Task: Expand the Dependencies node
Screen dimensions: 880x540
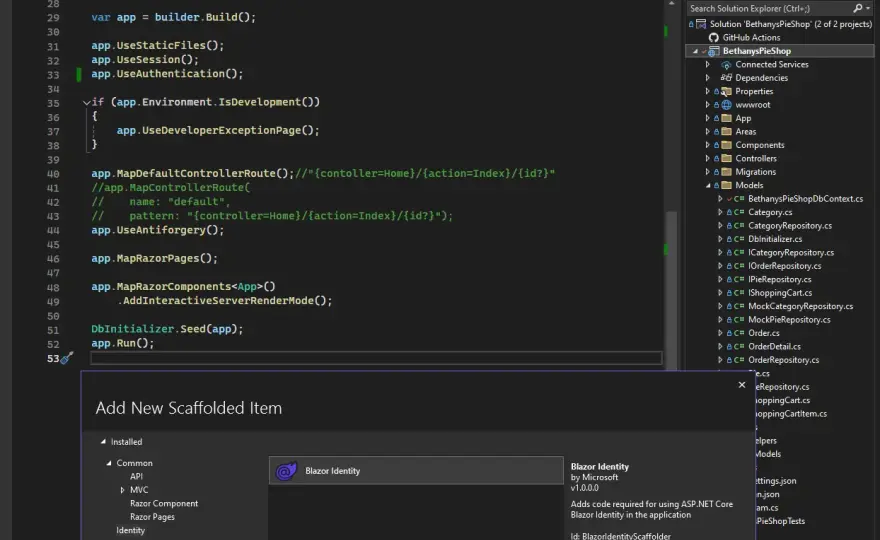Action: (708, 78)
